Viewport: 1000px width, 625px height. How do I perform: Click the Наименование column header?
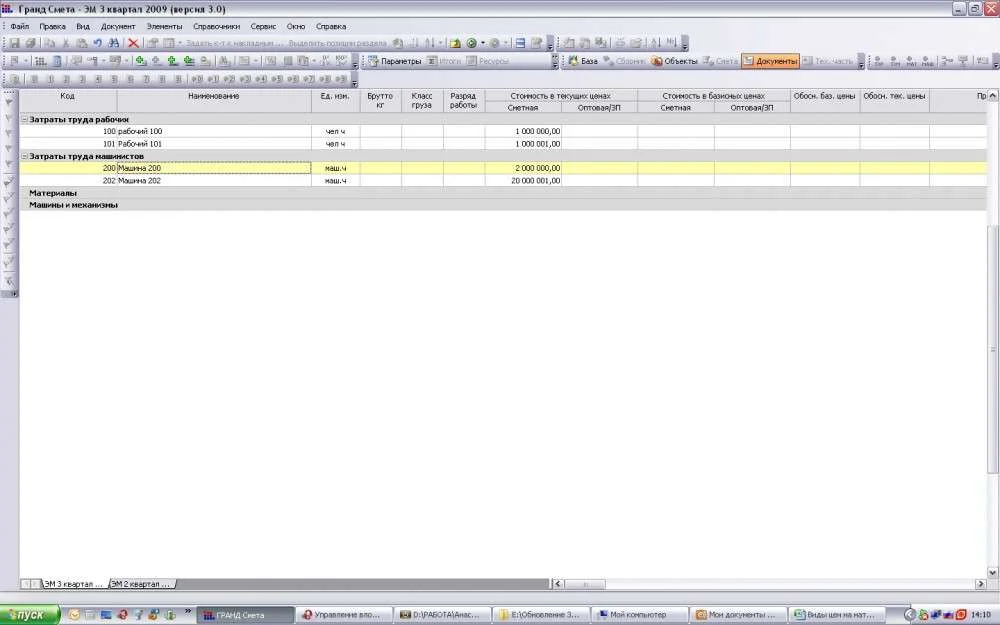click(214, 101)
